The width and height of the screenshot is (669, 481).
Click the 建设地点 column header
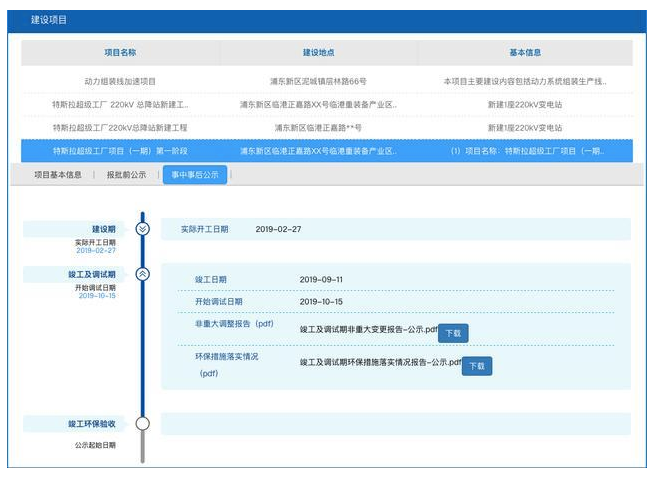319,52
